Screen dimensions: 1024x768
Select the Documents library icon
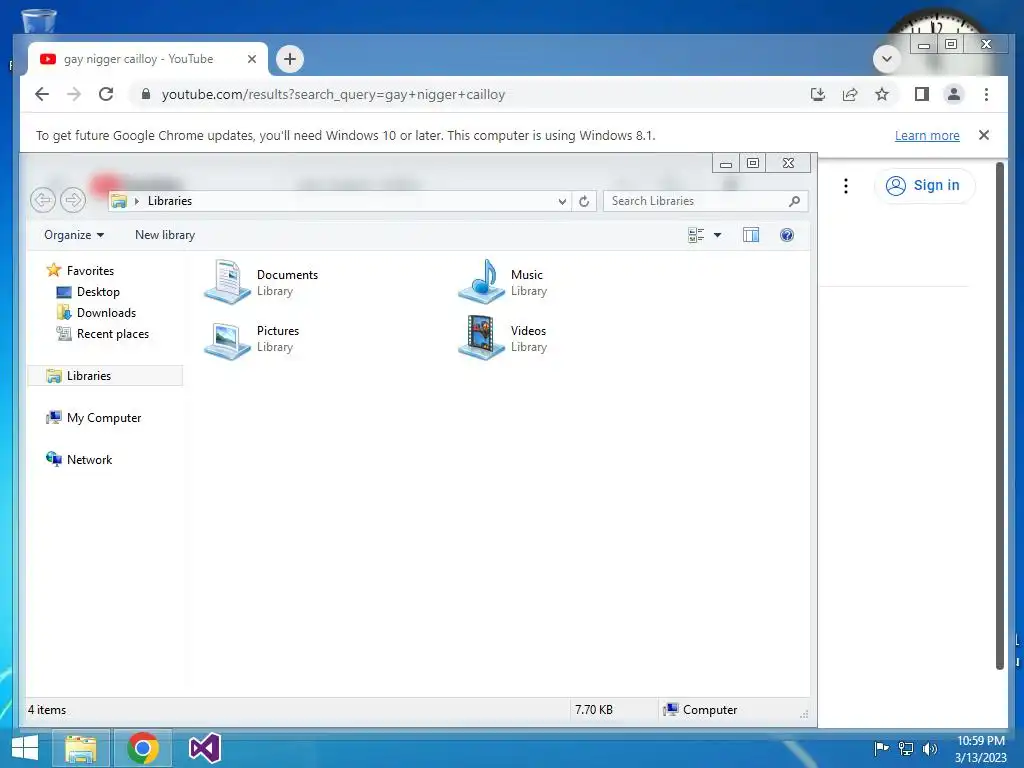[227, 282]
